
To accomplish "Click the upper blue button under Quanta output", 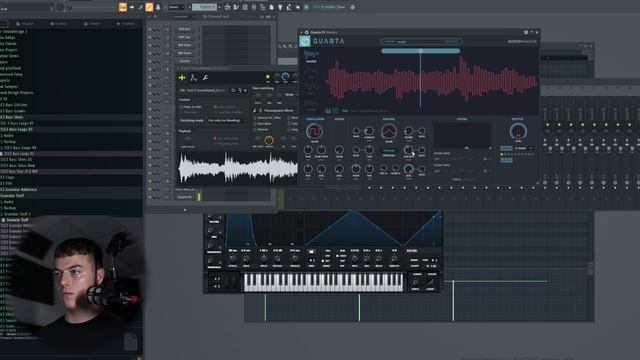I will coord(506,148).
